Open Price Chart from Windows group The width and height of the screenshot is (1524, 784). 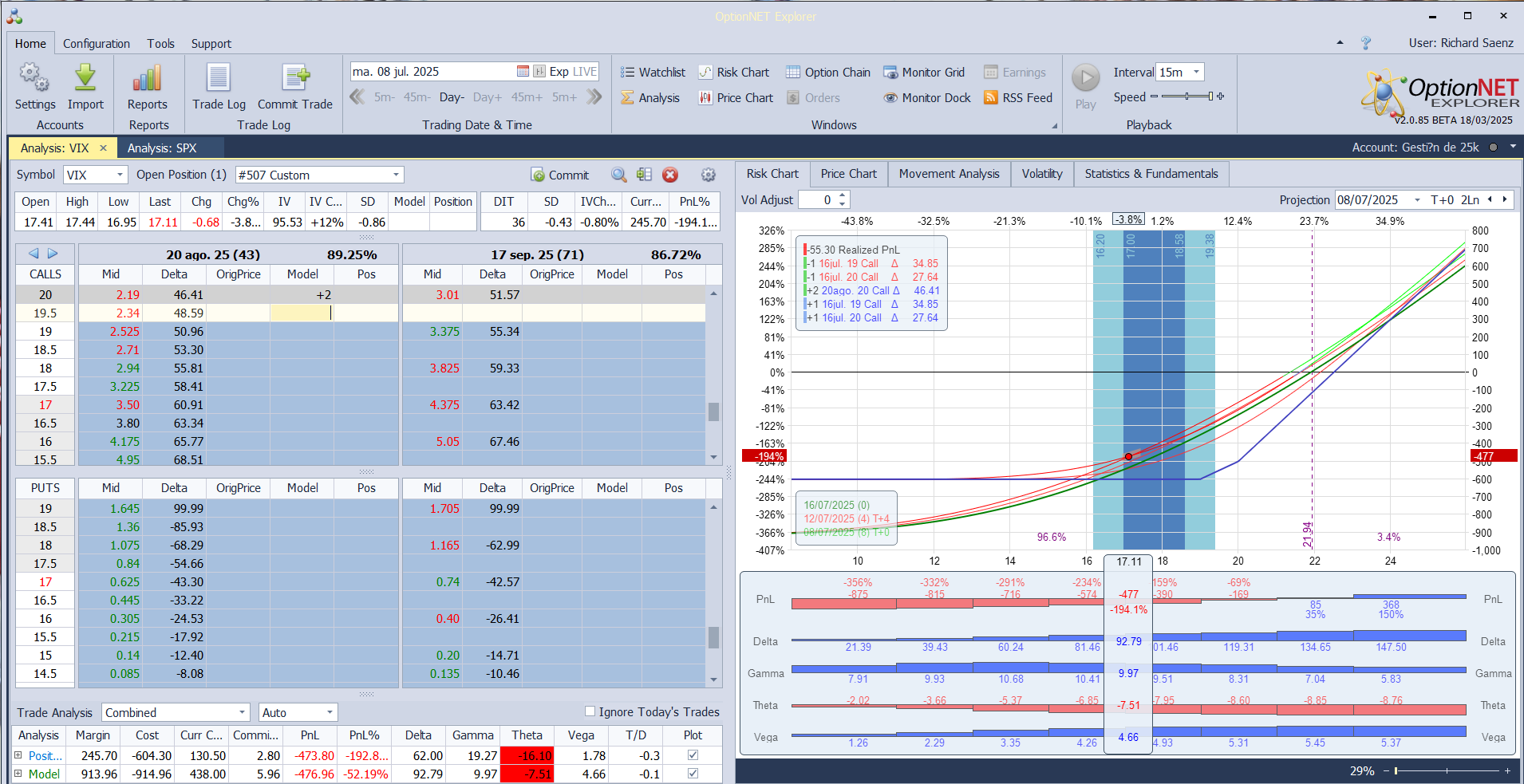point(736,98)
